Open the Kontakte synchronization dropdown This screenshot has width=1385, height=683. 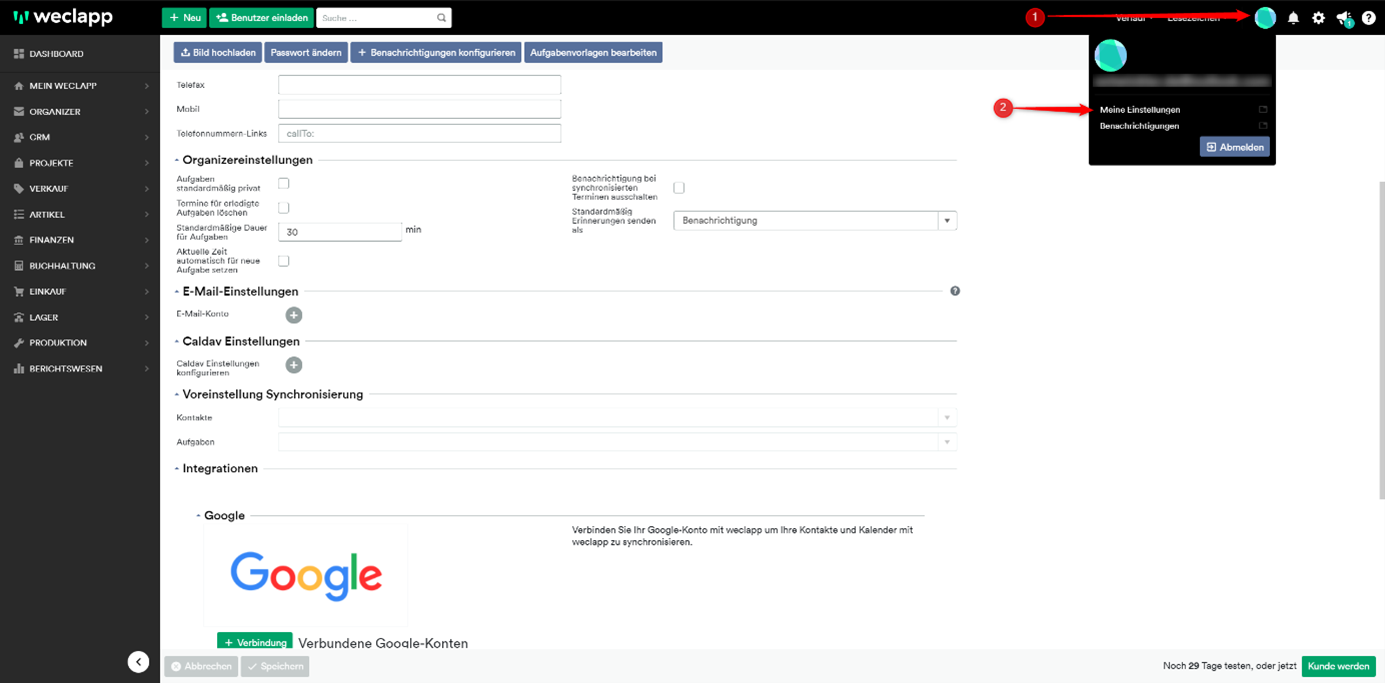click(x=617, y=418)
